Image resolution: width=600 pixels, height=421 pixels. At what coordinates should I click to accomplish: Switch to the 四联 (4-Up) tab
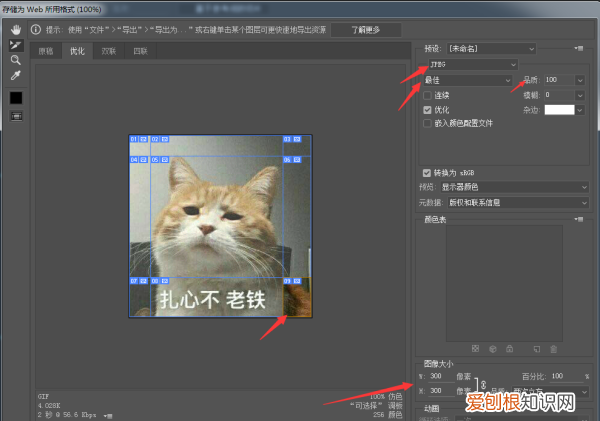click(140, 50)
